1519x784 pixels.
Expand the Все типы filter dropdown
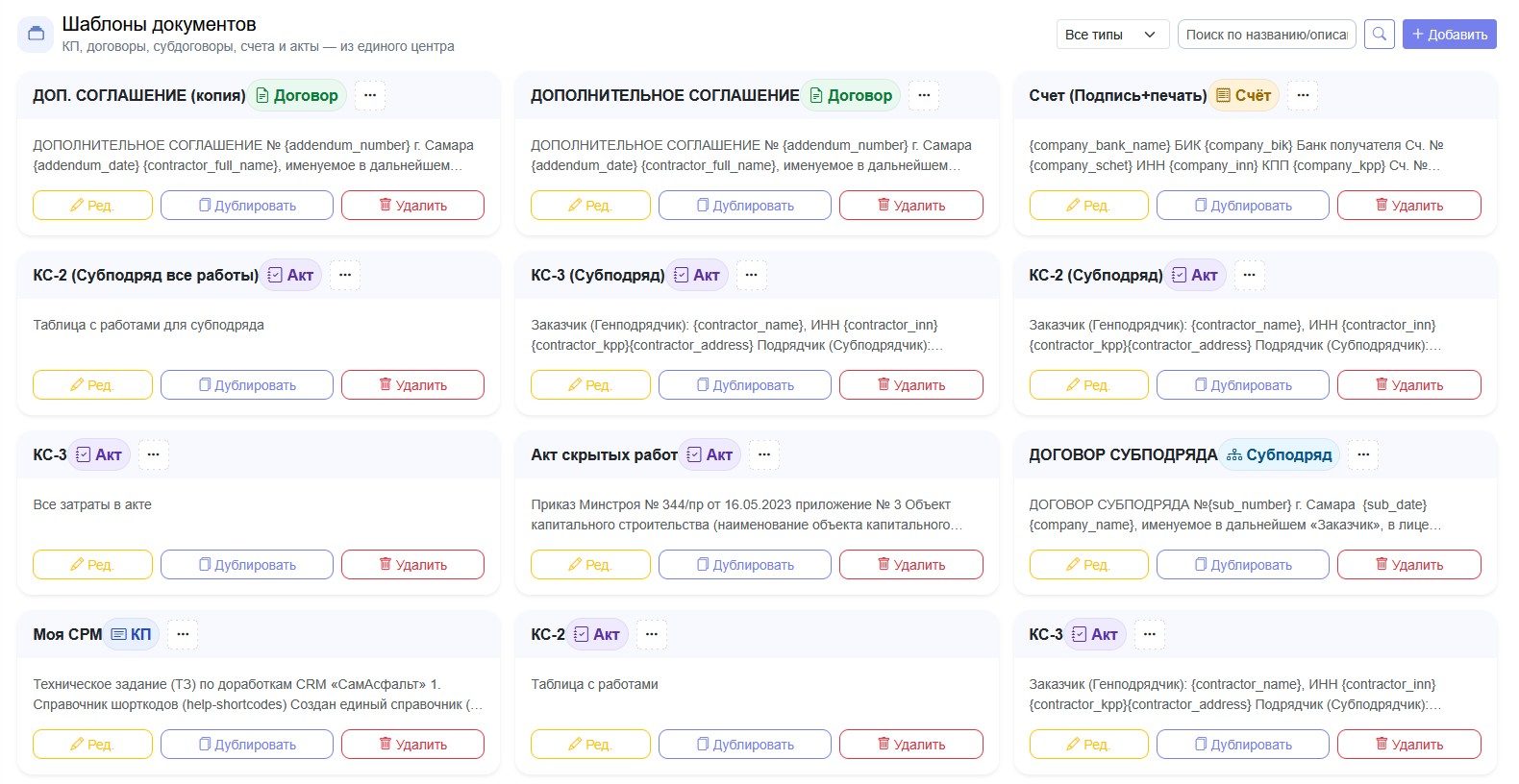pyautogui.click(x=1112, y=34)
